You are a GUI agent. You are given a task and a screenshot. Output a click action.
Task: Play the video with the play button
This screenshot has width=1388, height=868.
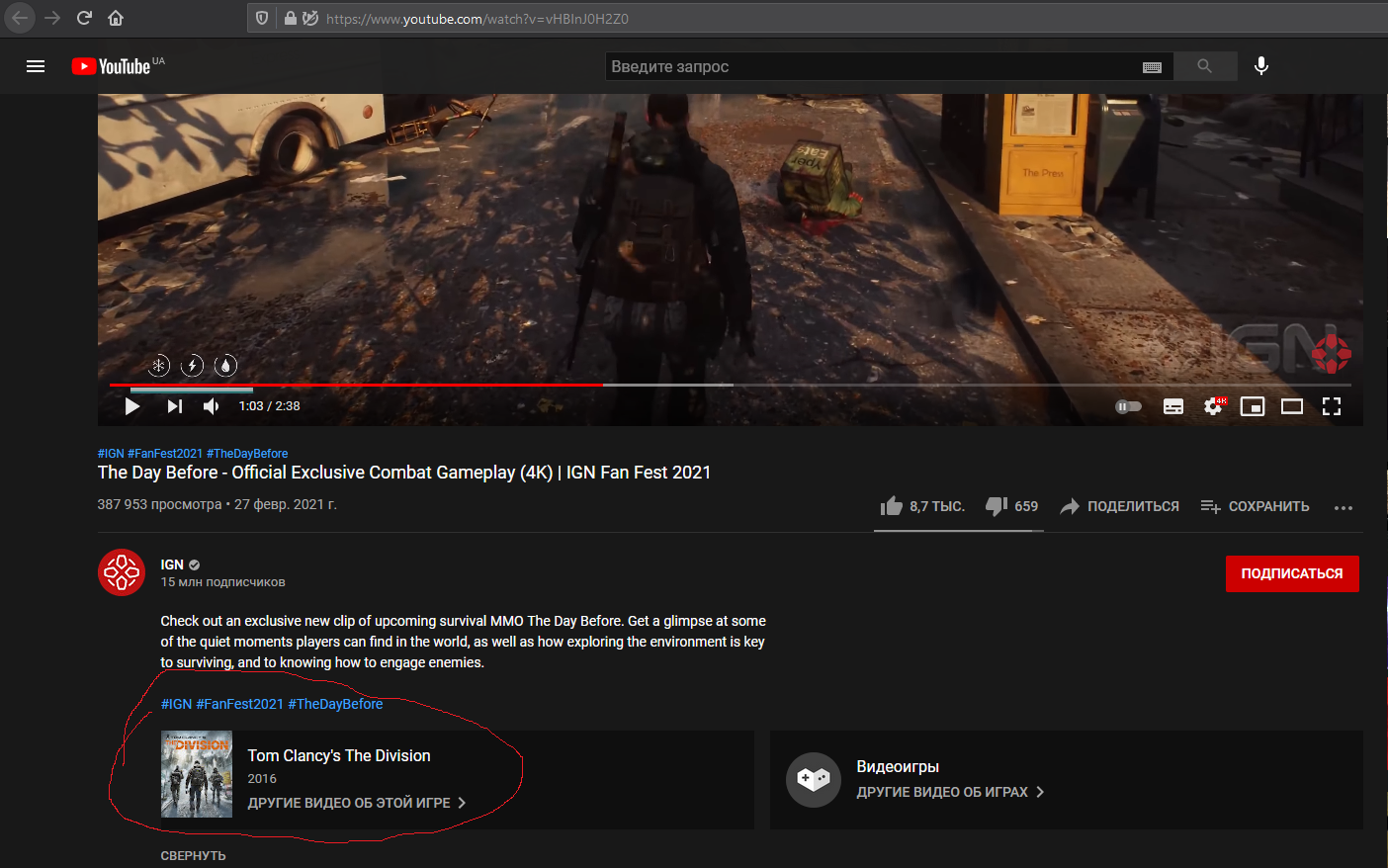click(x=132, y=406)
